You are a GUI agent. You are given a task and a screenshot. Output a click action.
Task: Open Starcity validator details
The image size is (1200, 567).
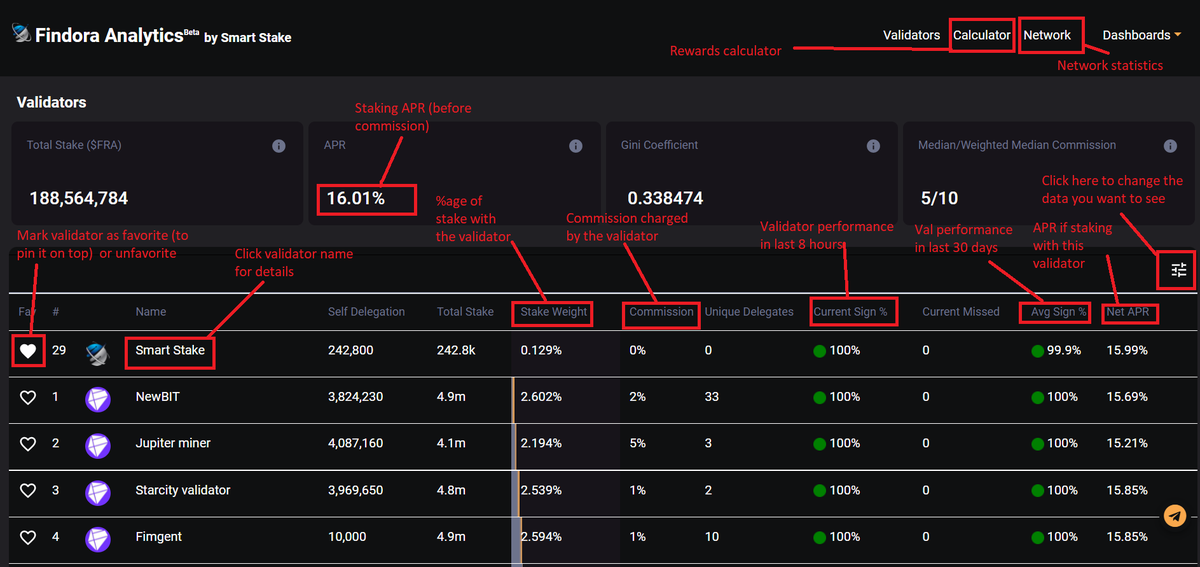tap(183, 490)
